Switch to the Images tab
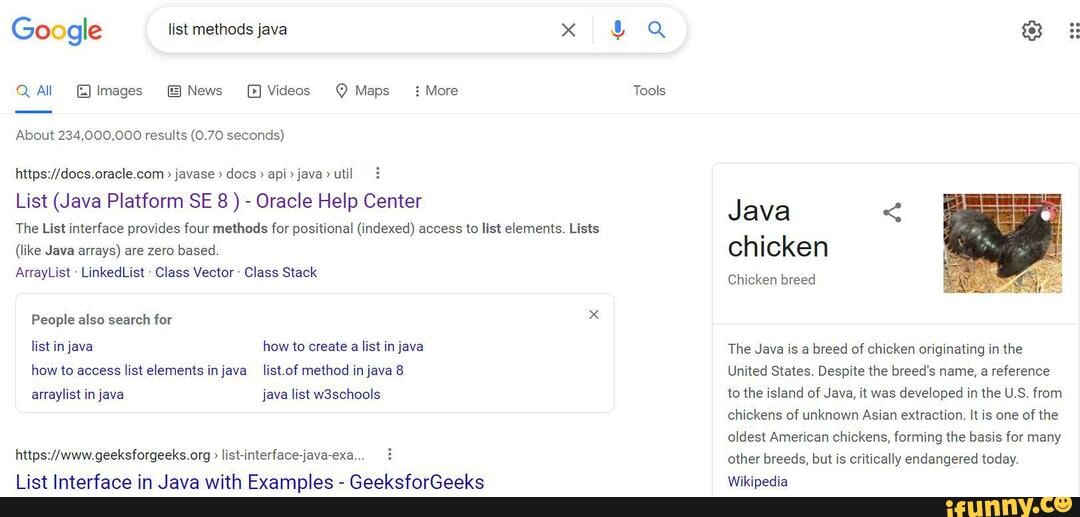 click(x=110, y=91)
